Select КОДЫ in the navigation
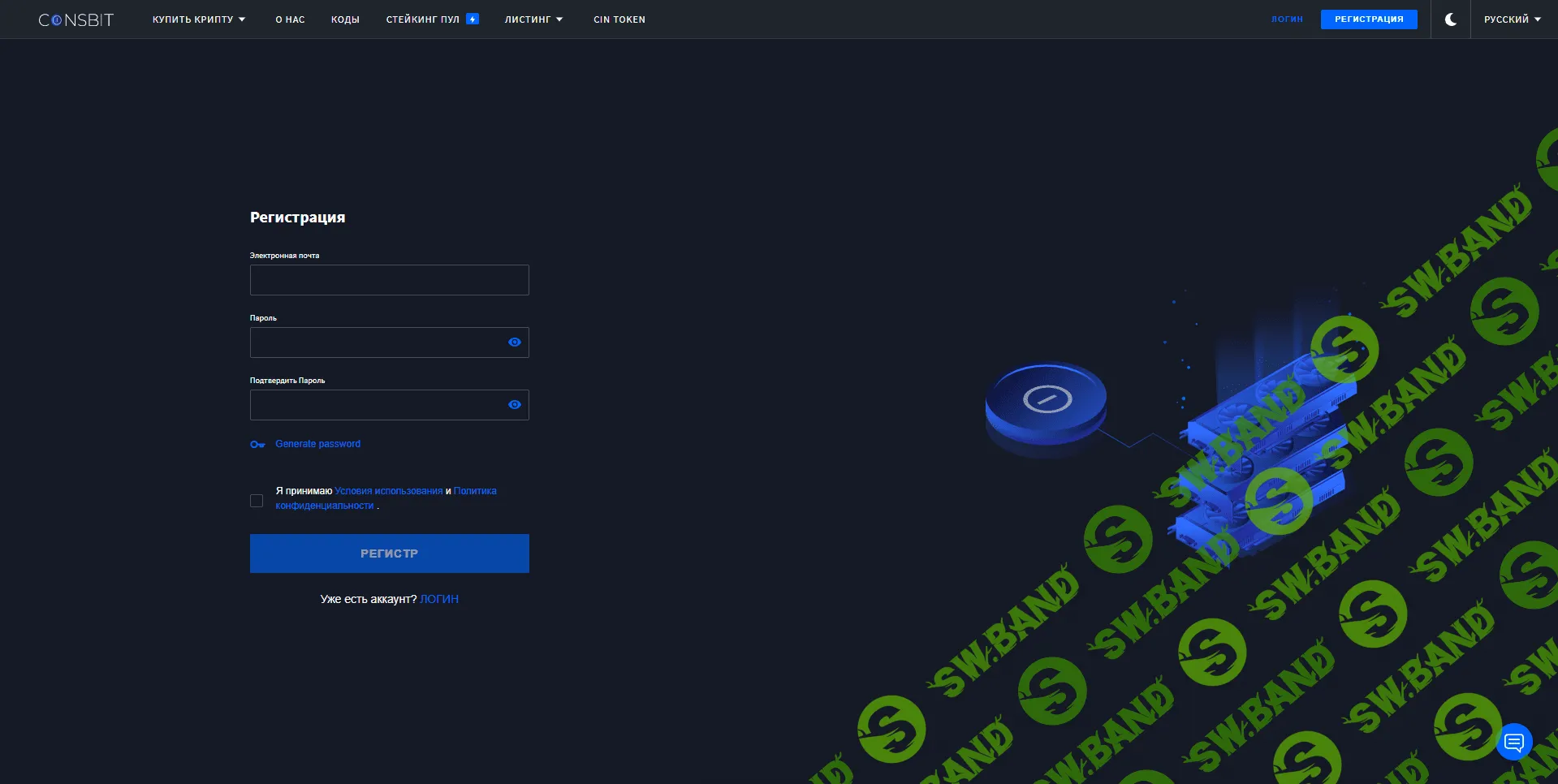Viewport: 1558px width, 784px height. coord(345,19)
